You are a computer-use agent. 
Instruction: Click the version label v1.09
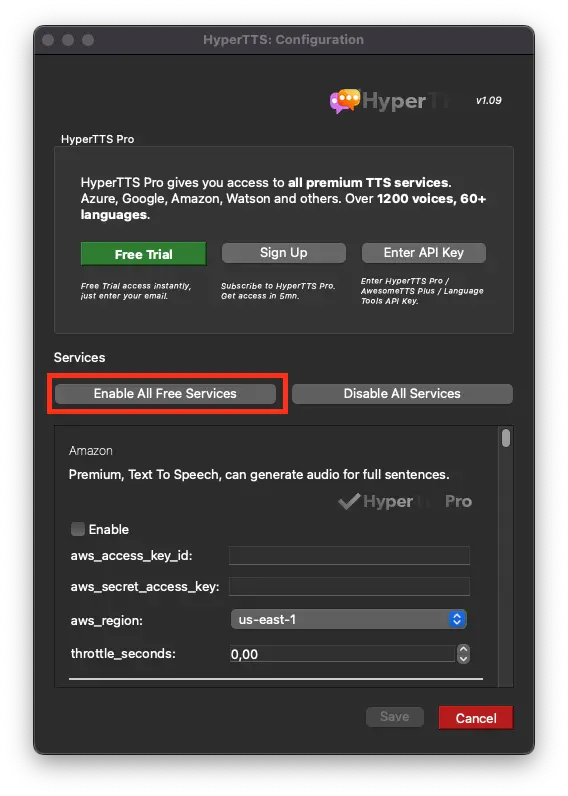click(488, 101)
